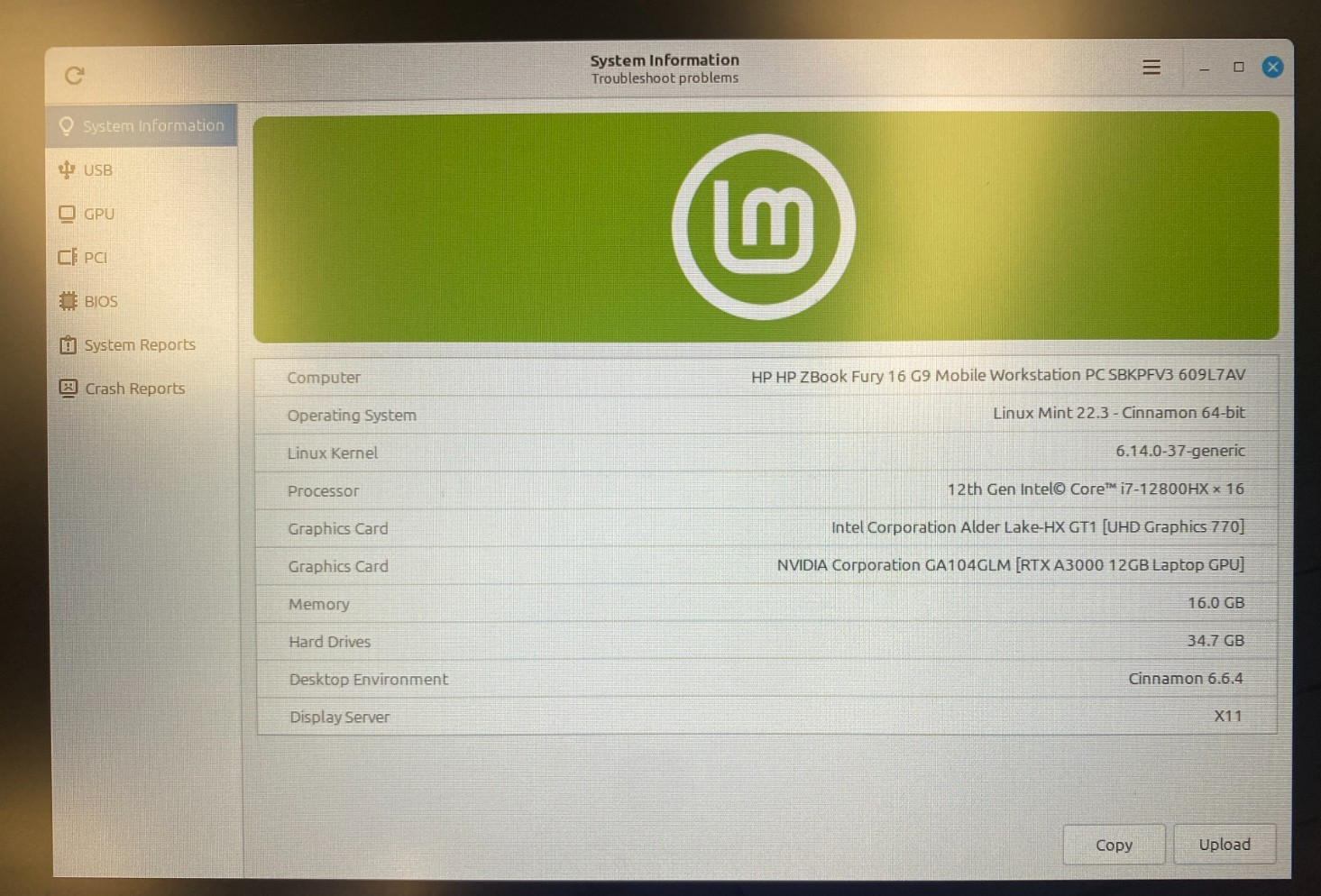Click the lightbulb icon beside System Information
This screenshot has height=896, width=1321.
point(66,126)
